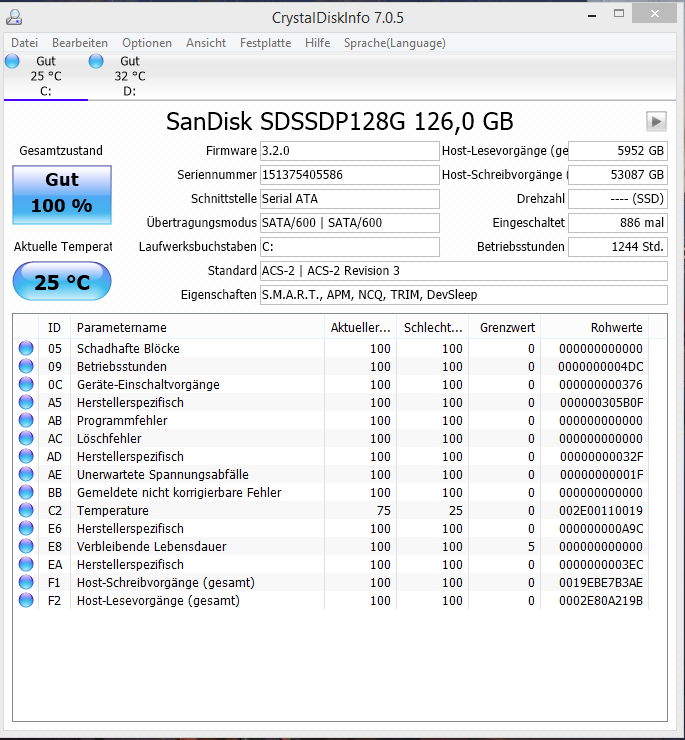This screenshot has height=740, width=685.
Task: Click the ID column header
Action: tap(54, 328)
